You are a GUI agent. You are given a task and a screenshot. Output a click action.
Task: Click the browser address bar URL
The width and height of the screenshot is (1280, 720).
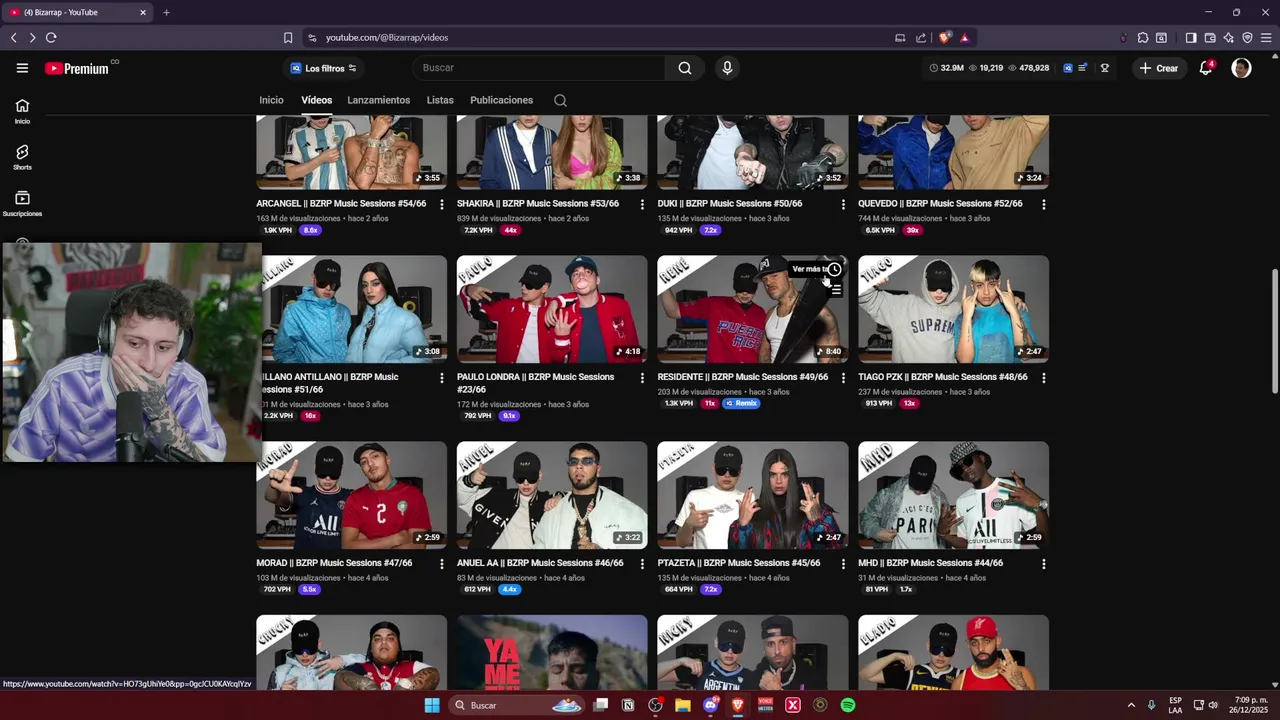tap(387, 38)
